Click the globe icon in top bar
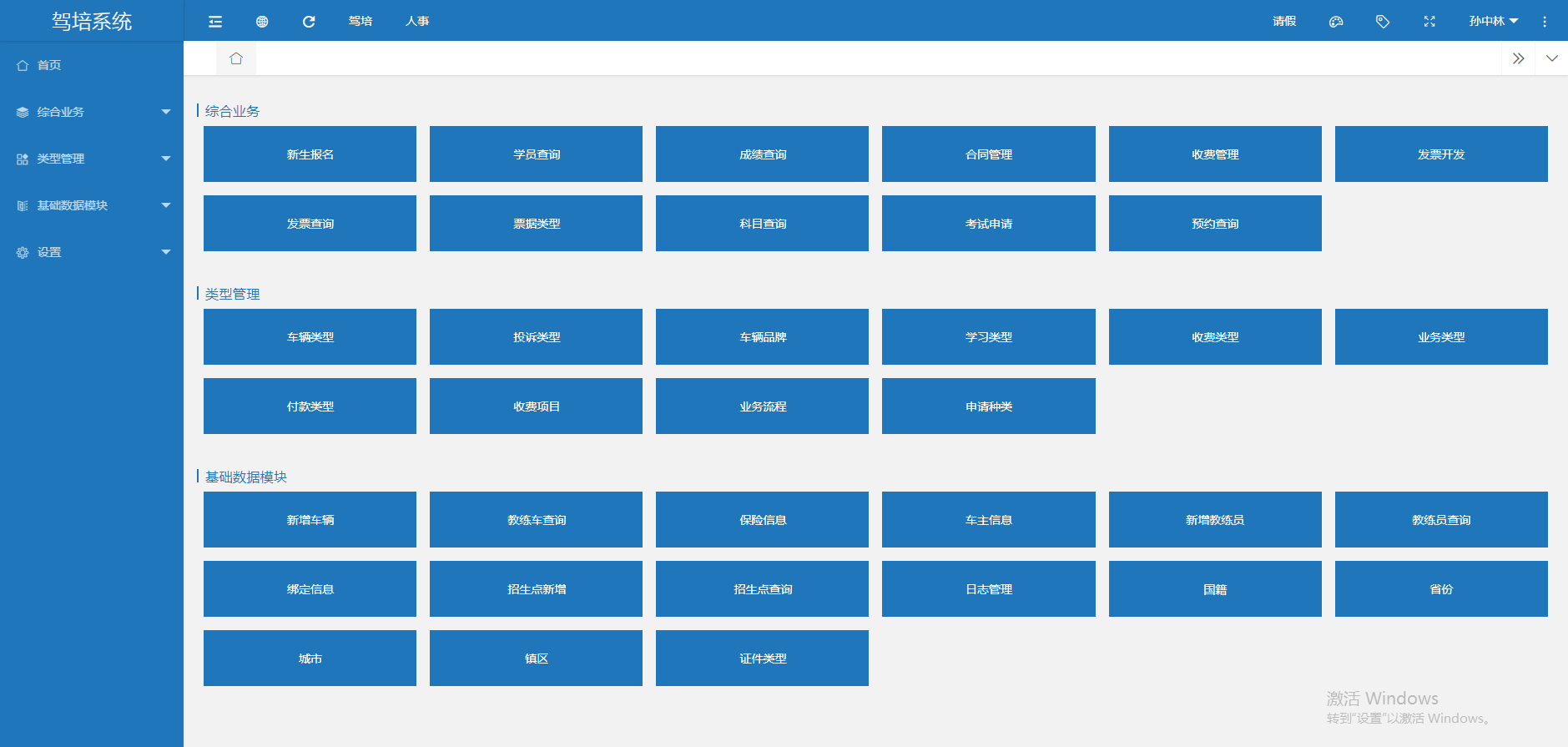This screenshot has height=747, width=1568. pos(262,22)
